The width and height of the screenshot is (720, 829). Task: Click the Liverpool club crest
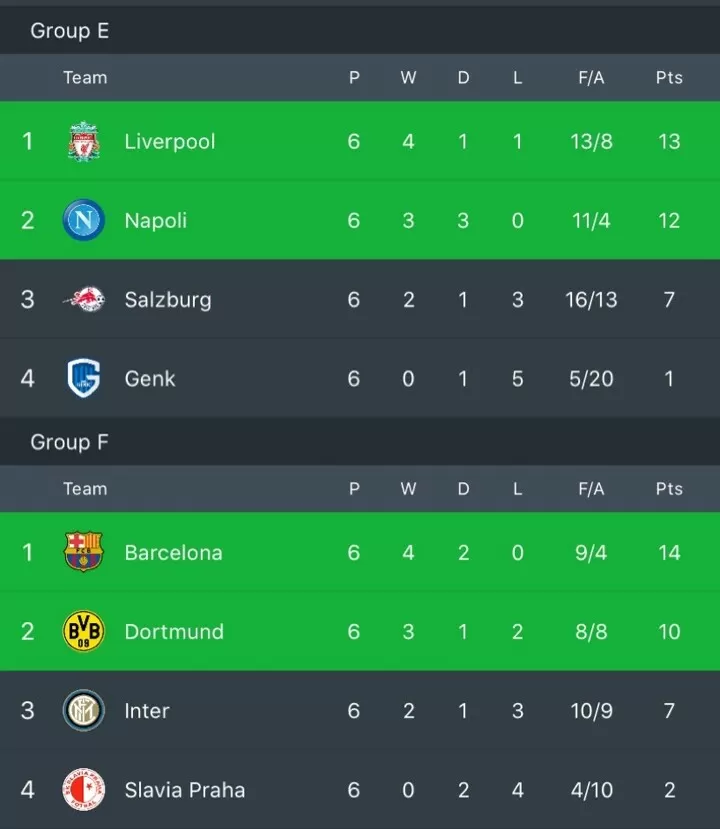click(84, 141)
